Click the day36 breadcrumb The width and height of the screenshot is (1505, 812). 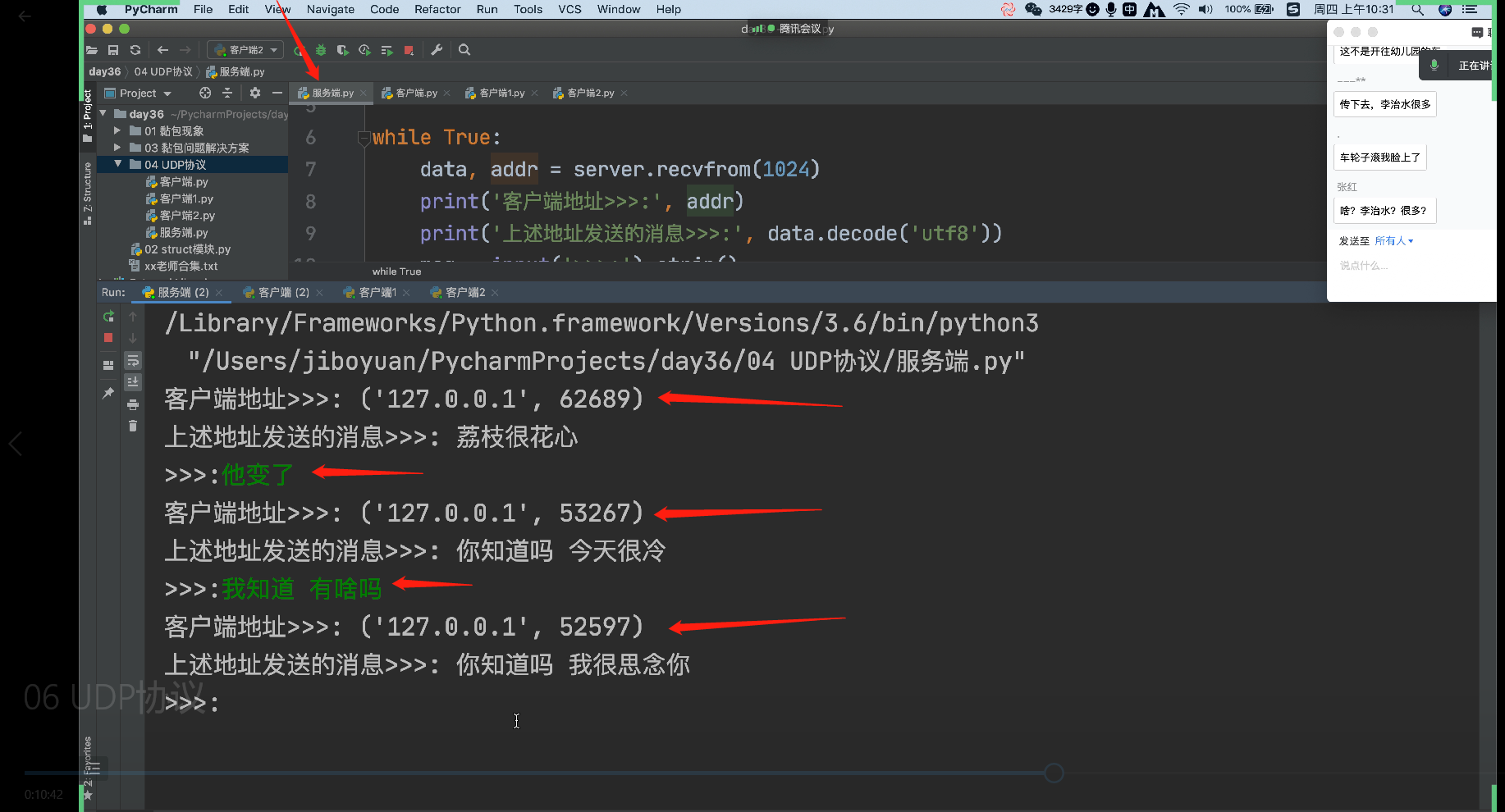click(104, 71)
